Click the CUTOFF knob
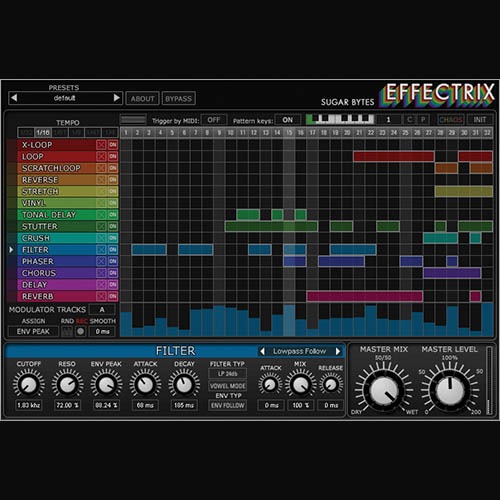Screen dimensions: 500x500 (x=29, y=385)
